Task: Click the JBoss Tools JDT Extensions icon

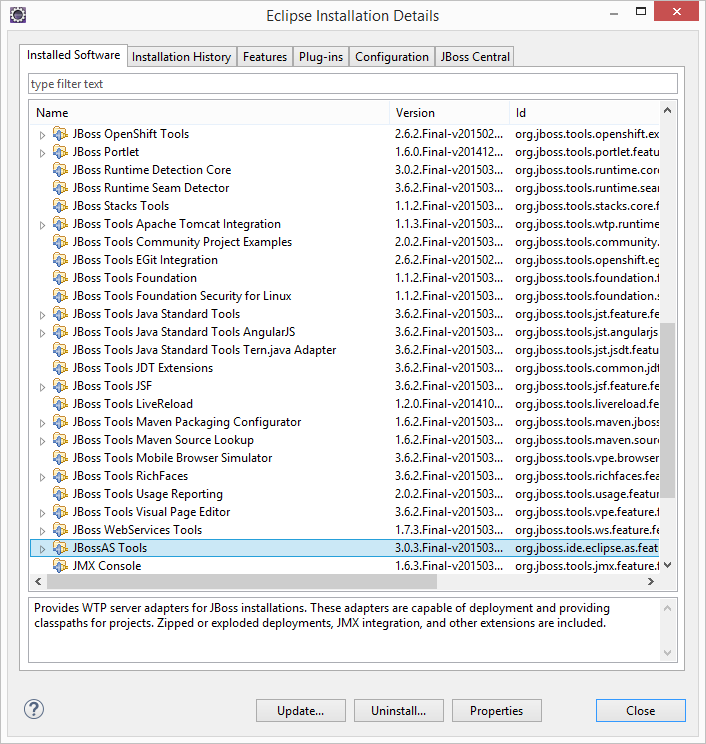Action: 60,369
